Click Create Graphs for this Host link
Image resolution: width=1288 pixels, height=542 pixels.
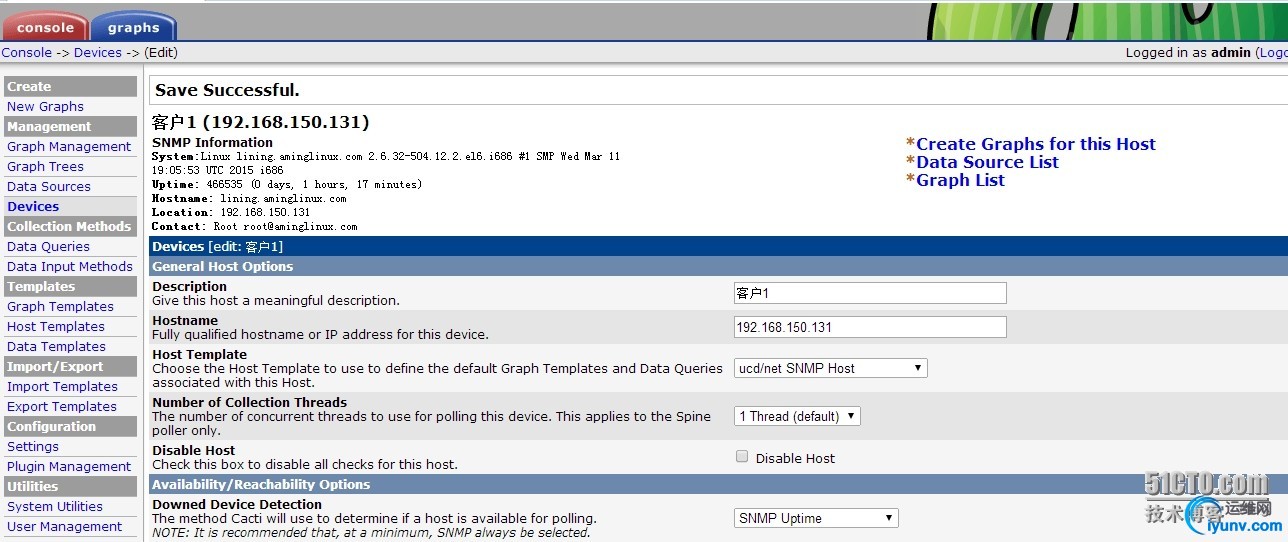coord(1036,144)
